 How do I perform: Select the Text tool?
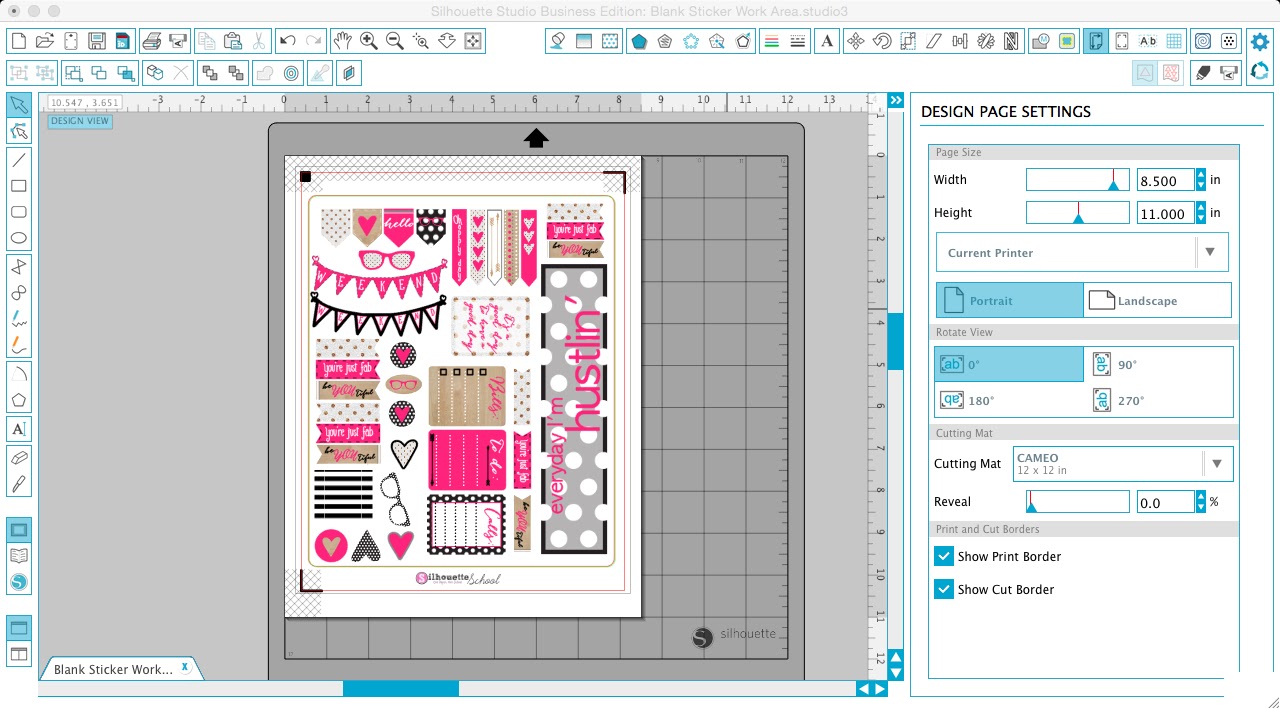(18, 428)
